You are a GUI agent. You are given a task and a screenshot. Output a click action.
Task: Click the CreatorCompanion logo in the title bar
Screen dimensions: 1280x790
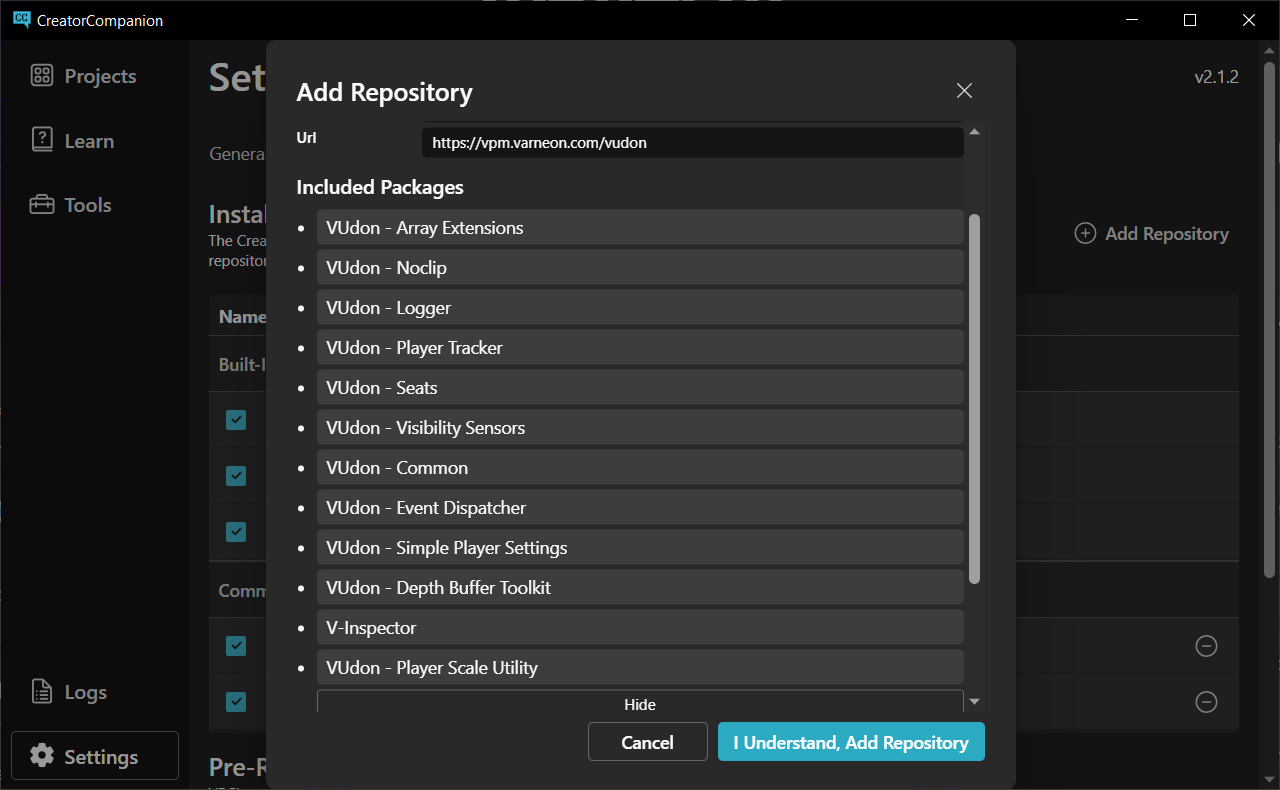click(x=22, y=19)
